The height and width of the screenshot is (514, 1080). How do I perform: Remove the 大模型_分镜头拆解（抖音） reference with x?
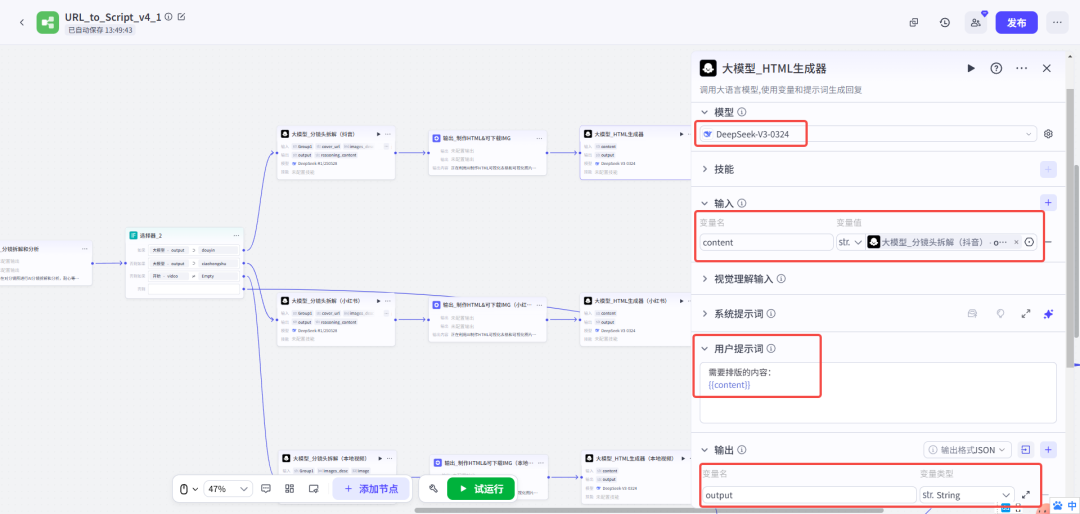point(1016,243)
